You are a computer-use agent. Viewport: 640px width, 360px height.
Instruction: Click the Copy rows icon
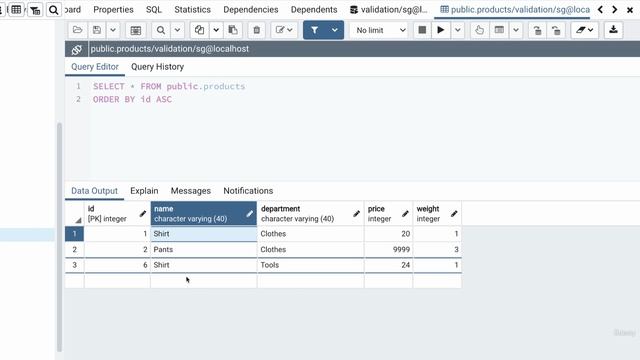pyautogui.click(x=199, y=30)
